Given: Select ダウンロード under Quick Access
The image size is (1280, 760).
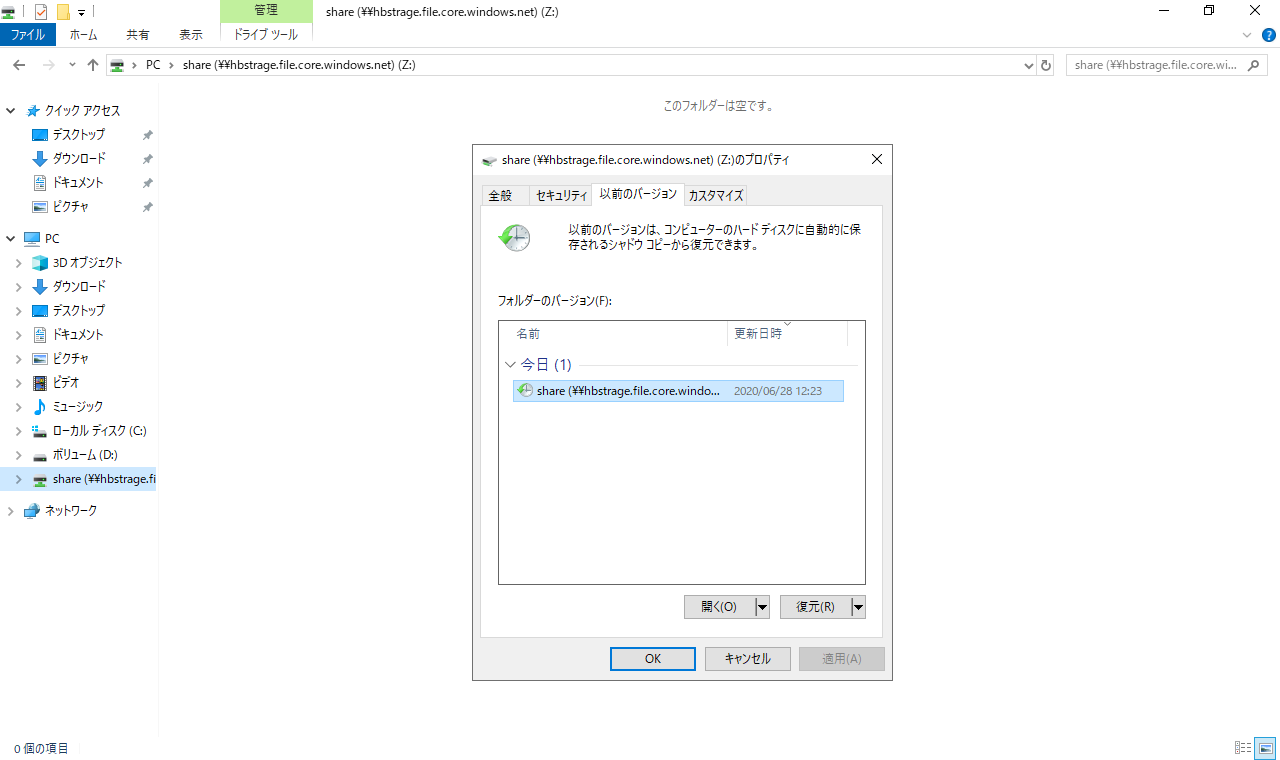Looking at the screenshot, I should [x=79, y=159].
